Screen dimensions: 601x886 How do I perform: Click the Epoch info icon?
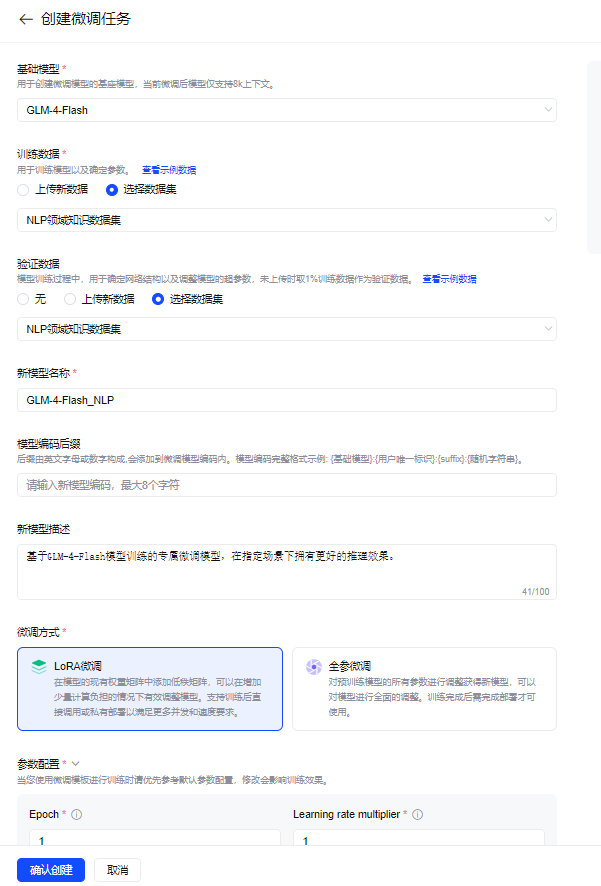click(x=77, y=814)
